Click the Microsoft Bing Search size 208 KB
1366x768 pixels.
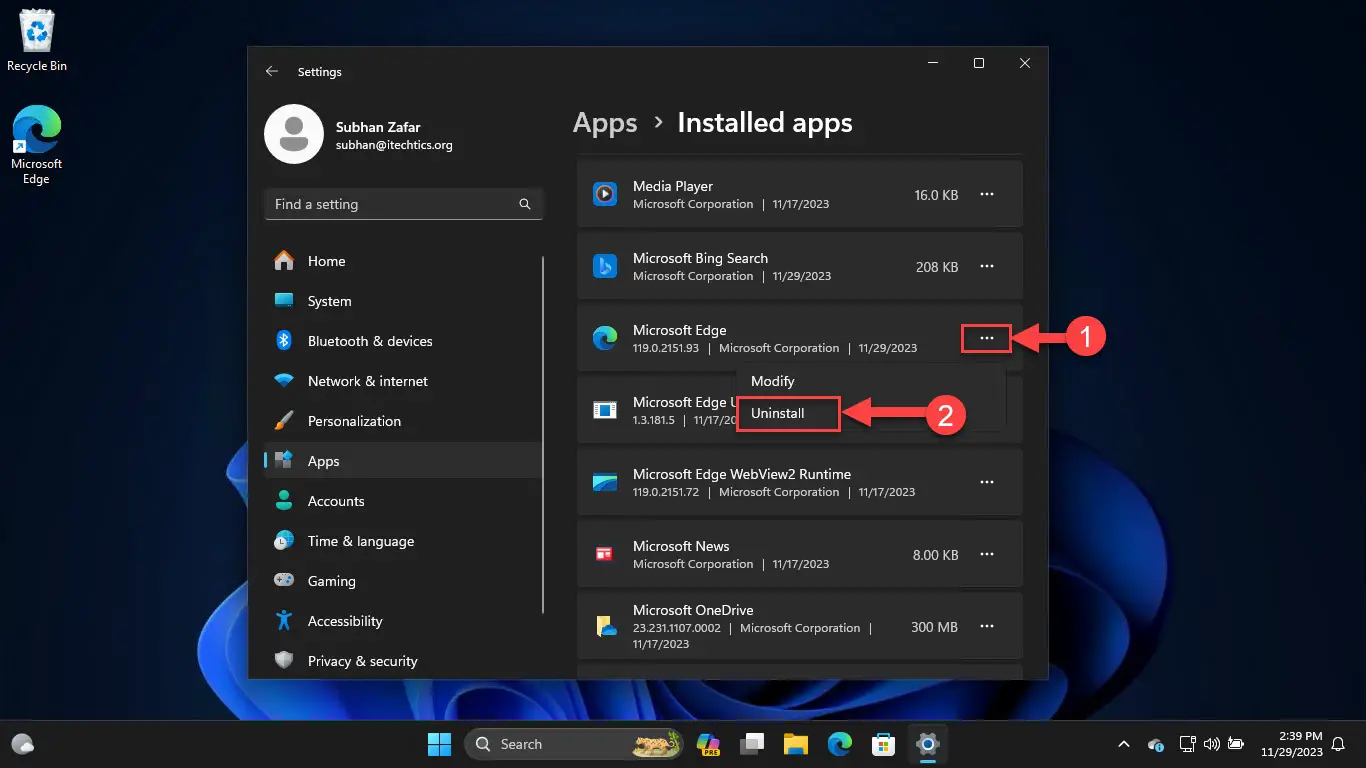click(937, 267)
